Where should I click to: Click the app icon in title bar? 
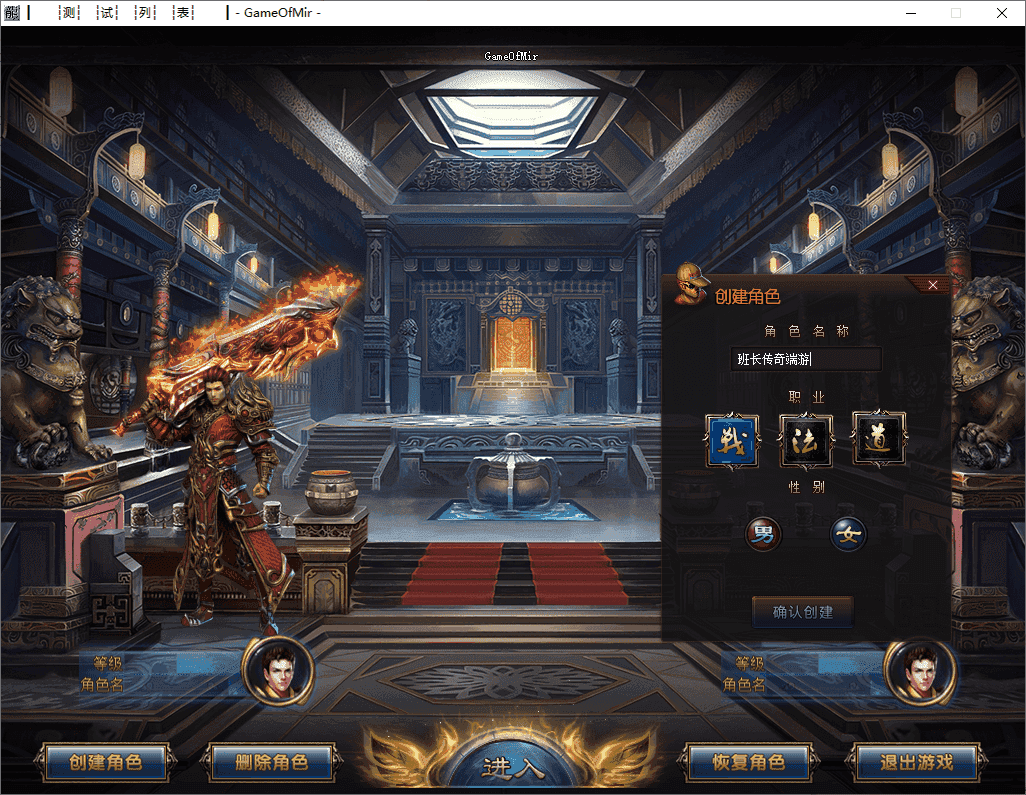(12, 12)
